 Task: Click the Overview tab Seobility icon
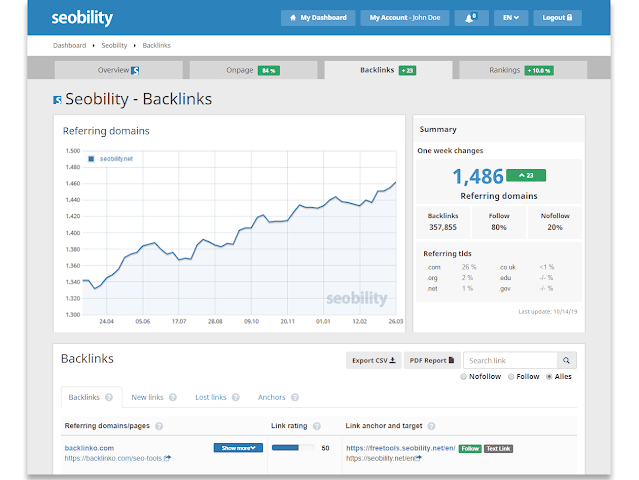pyautogui.click(x=135, y=70)
